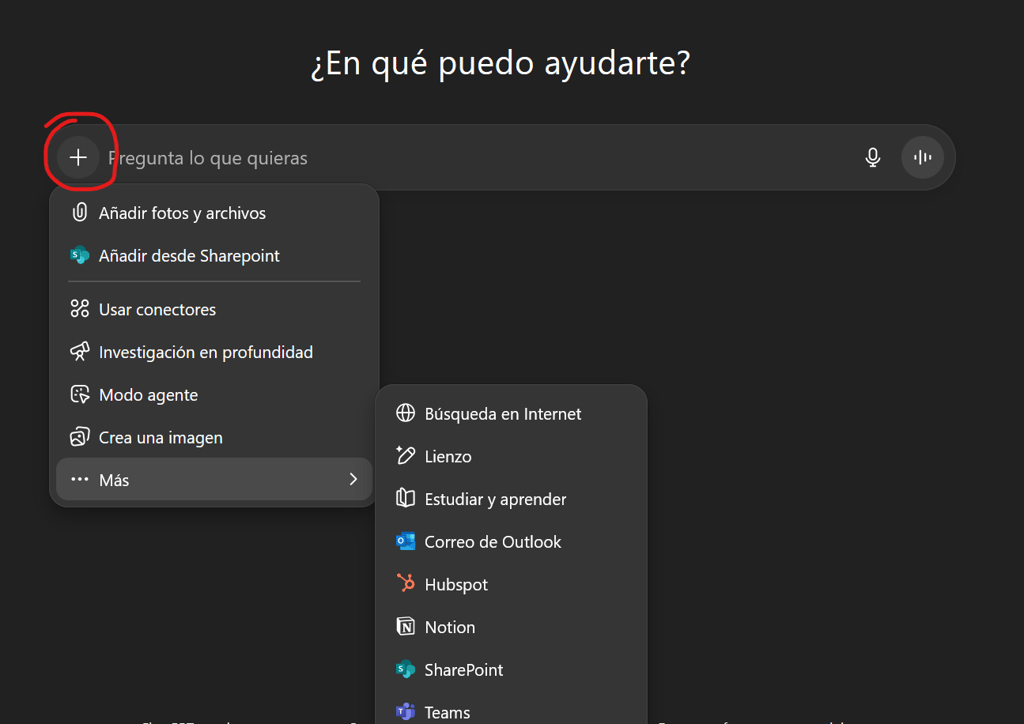Click the Más menu item label

(x=114, y=480)
